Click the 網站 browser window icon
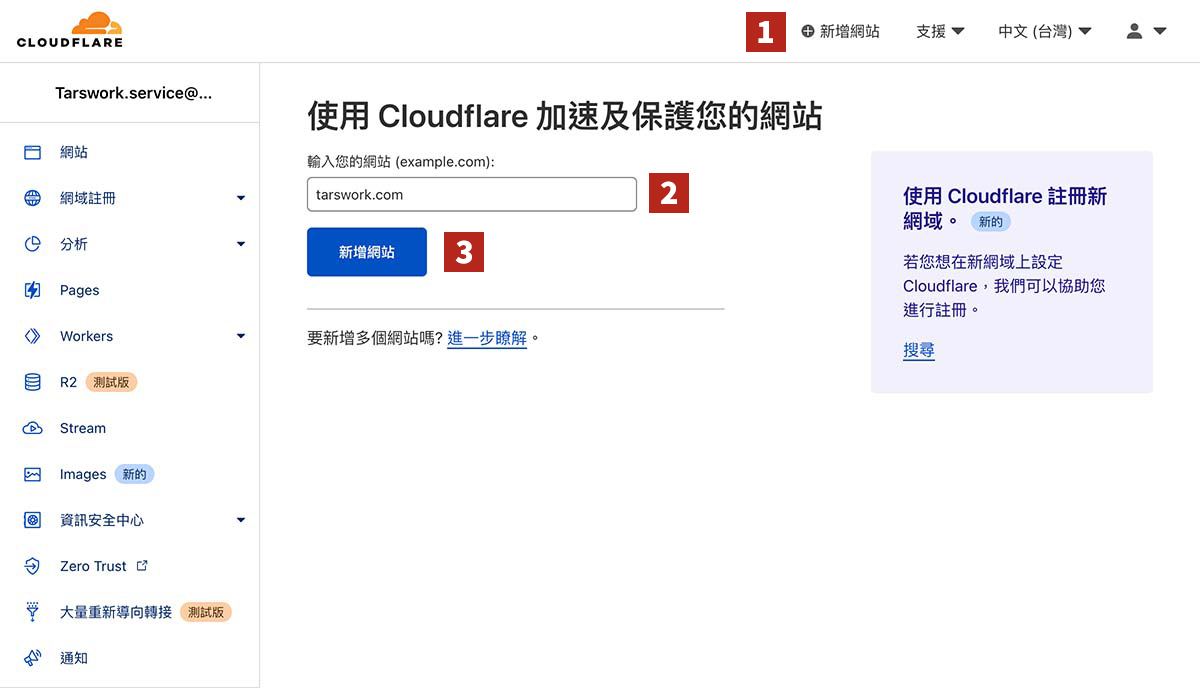This screenshot has width=1200, height=688. click(x=32, y=152)
